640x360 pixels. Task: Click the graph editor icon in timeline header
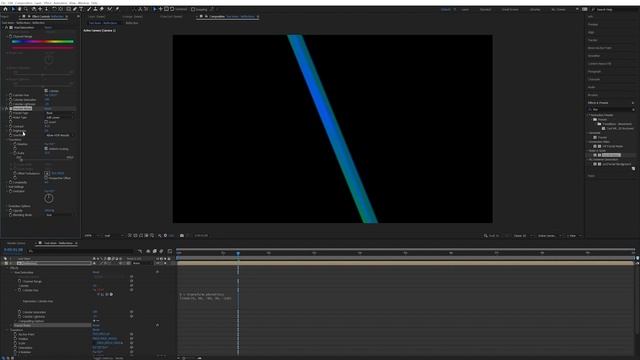pyautogui.click(x=170, y=251)
